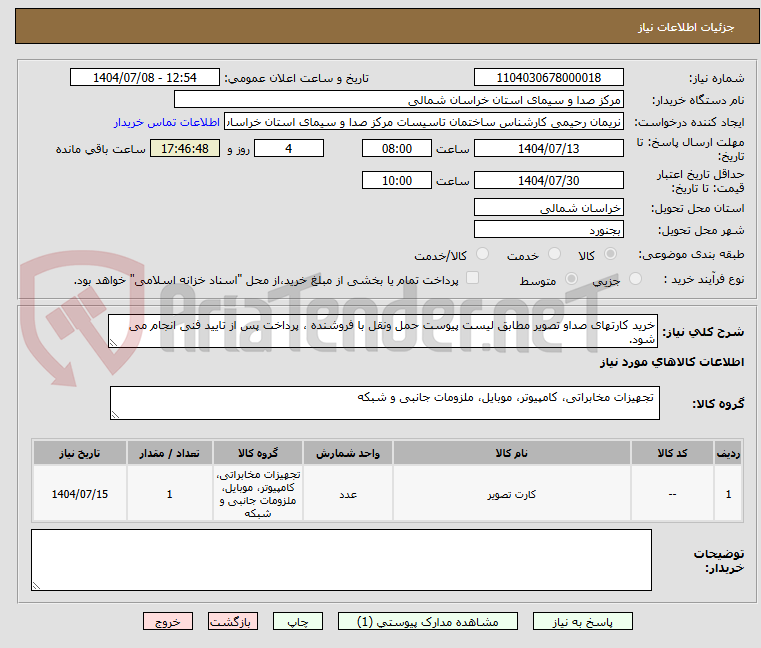
Task: Select the جزیی purchase type radio
Action: click(635, 279)
